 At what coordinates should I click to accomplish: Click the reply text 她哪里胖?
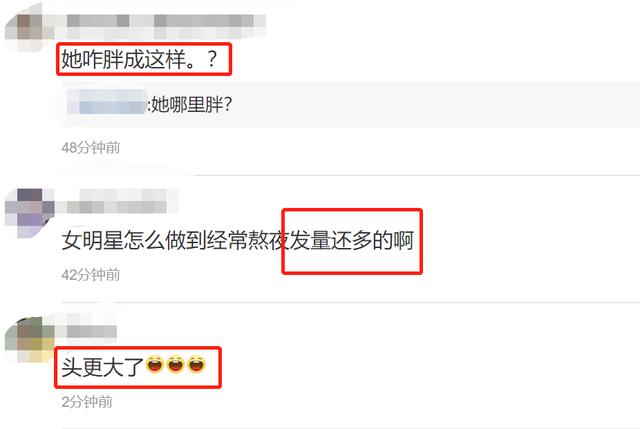click(191, 104)
